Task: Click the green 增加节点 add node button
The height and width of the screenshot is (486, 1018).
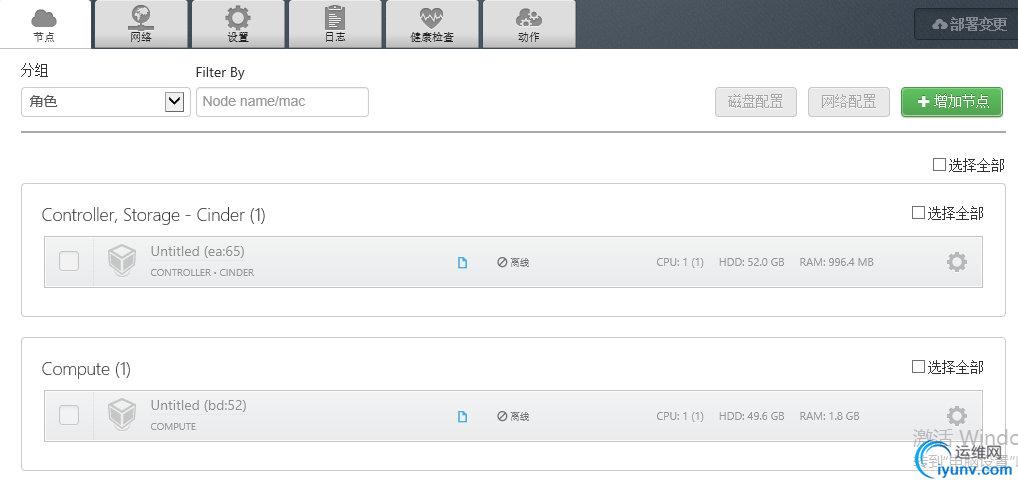Action: [952, 102]
